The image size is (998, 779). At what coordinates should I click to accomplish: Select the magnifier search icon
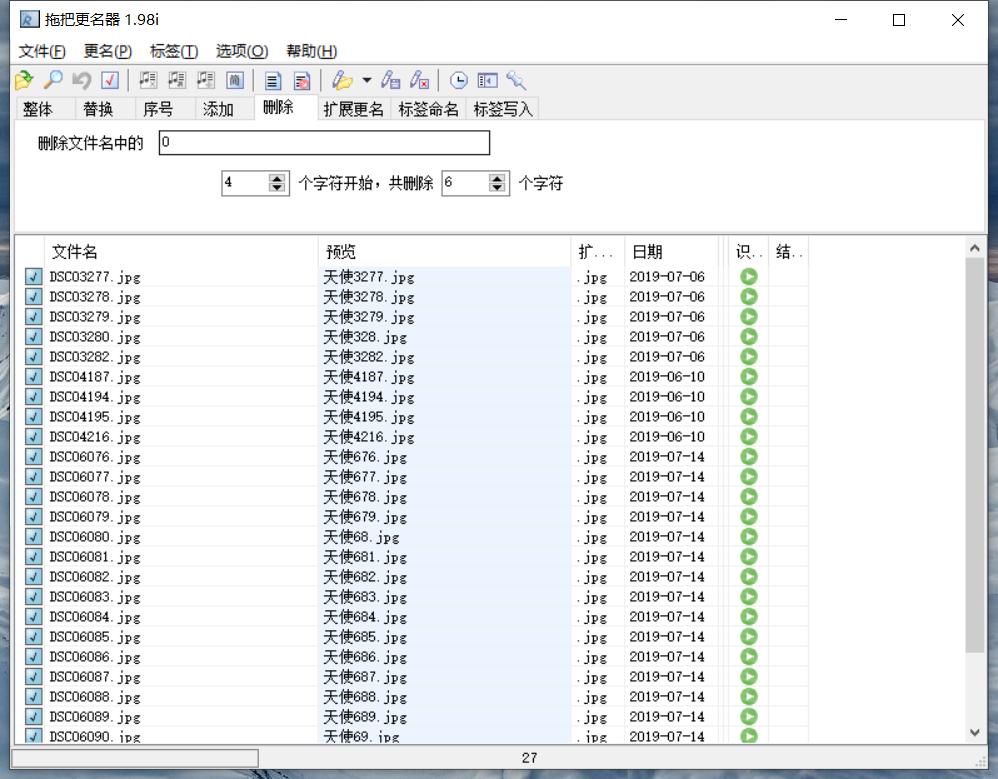[x=53, y=80]
